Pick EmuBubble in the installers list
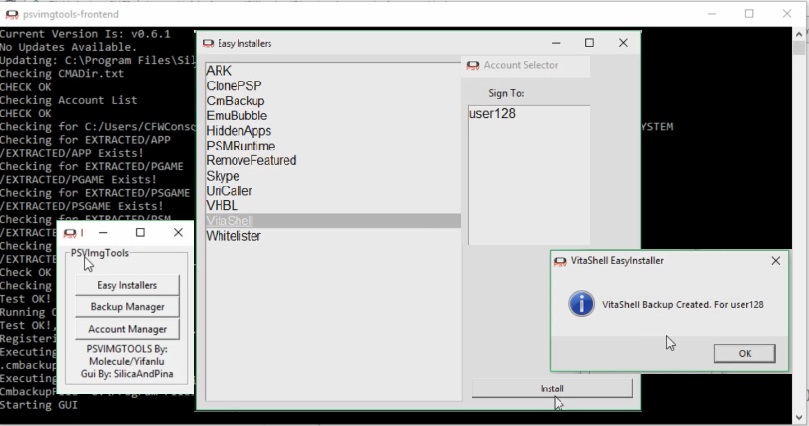 click(x=333, y=116)
